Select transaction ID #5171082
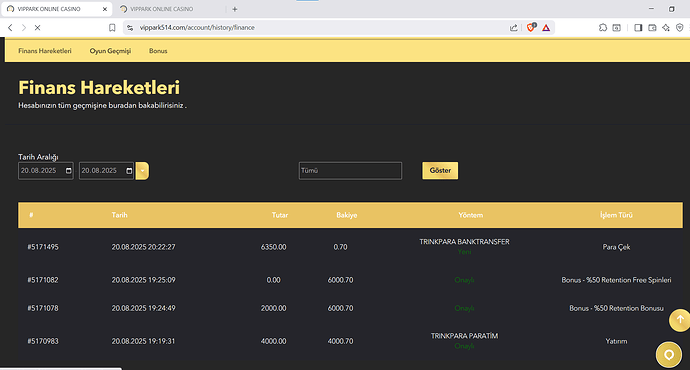Screen dimensions: 690x370 (43, 280)
